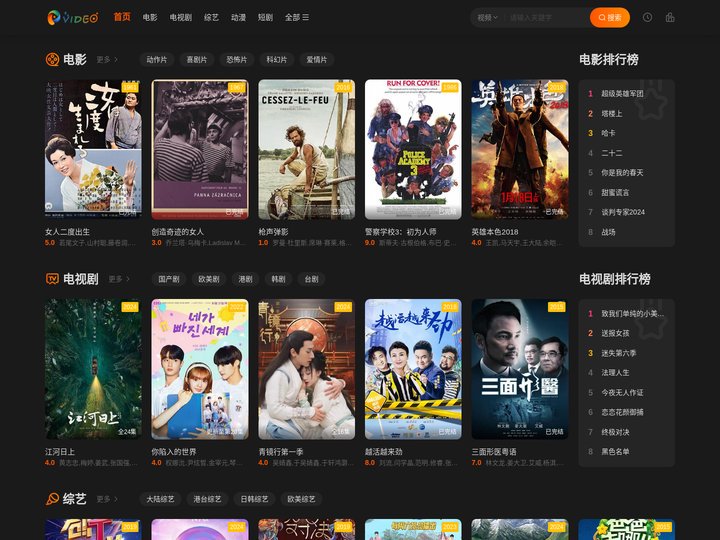Open the 短剧 navigation item

click(x=265, y=17)
